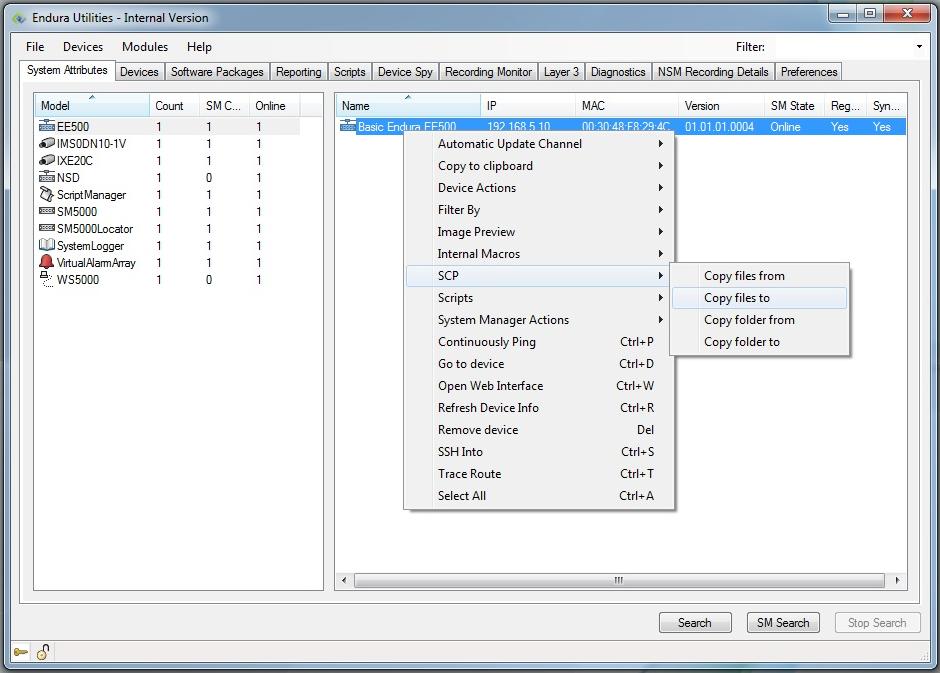Switch to the Devices tab
This screenshot has width=940, height=673.
coord(139,72)
